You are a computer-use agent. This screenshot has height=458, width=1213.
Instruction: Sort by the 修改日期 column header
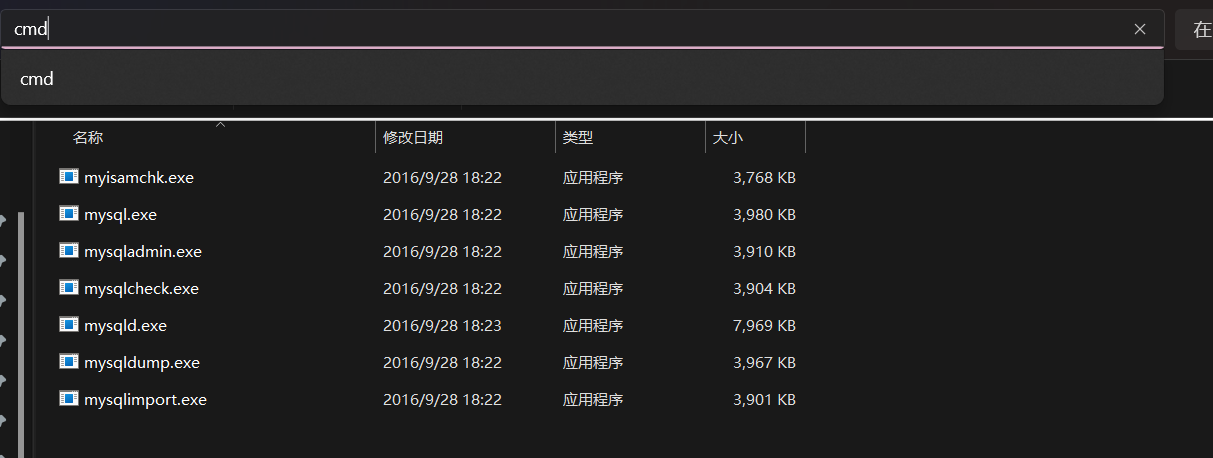click(413, 138)
